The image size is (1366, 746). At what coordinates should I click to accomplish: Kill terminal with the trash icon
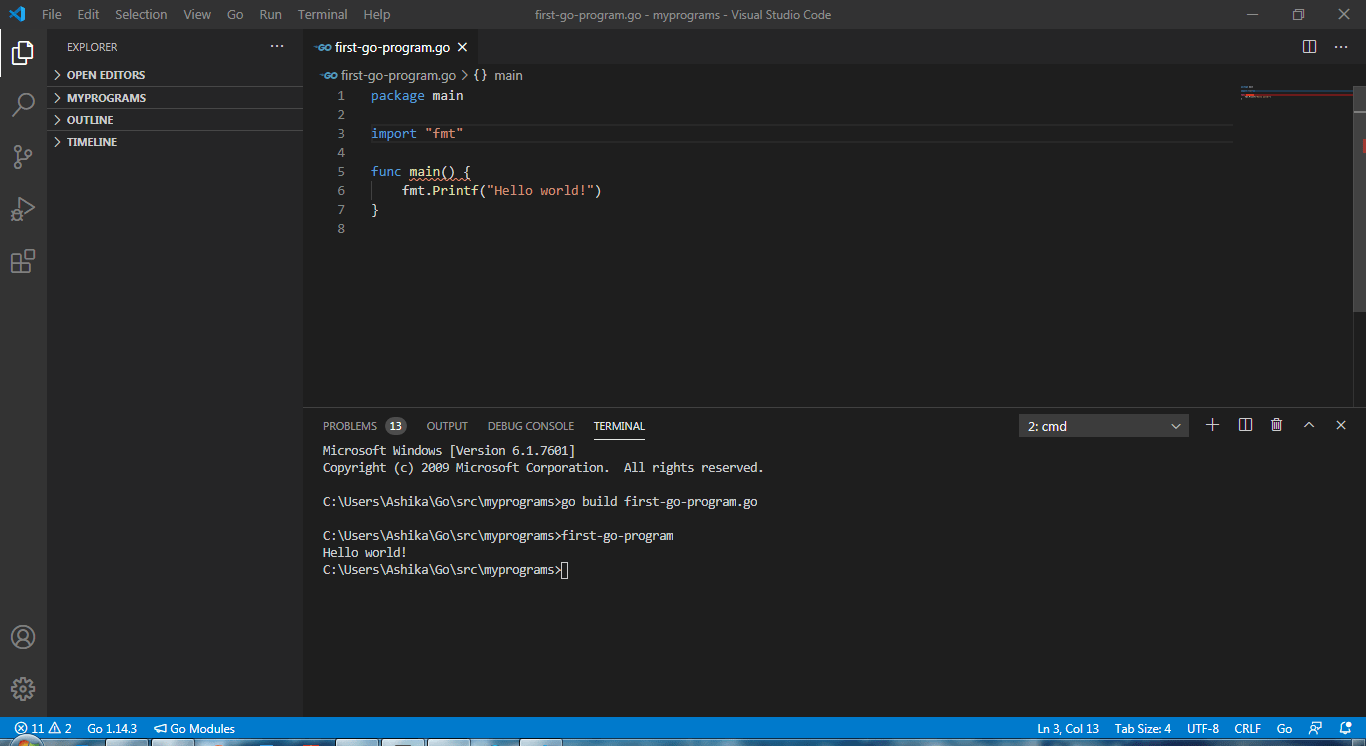pyautogui.click(x=1276, y=425)
